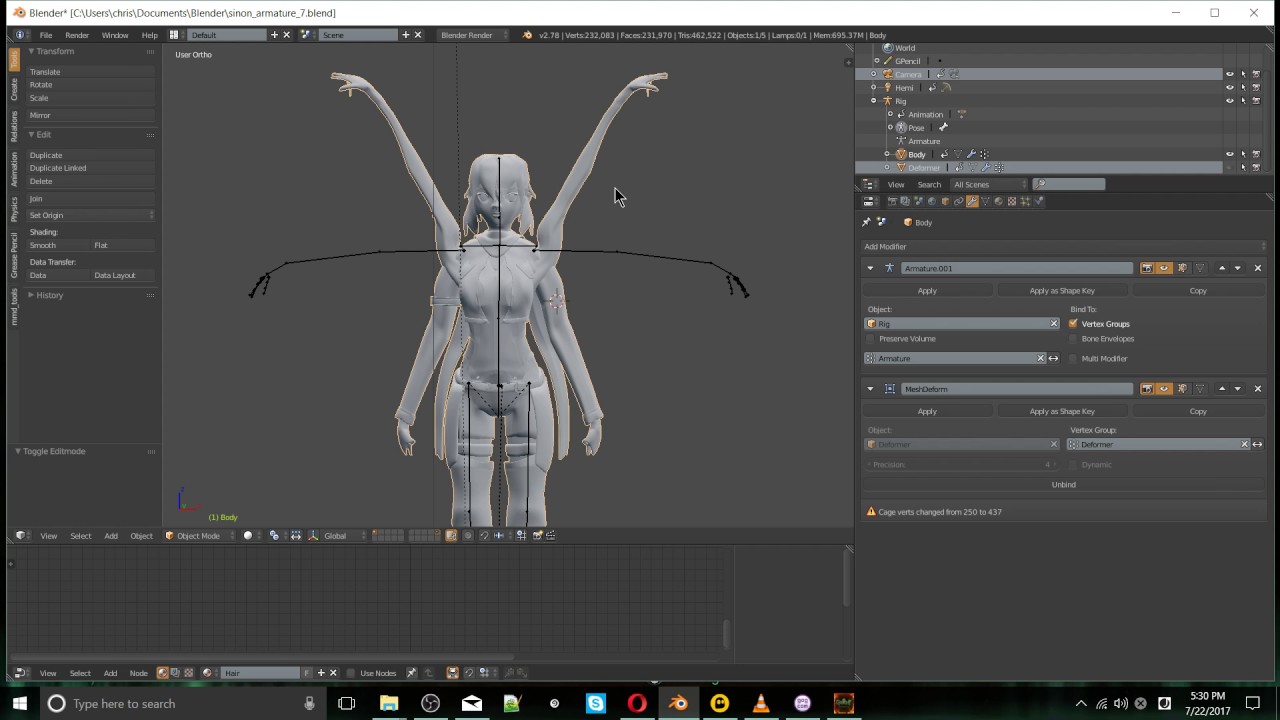This screenshot has width=1280, height=720.
Task: Collapse the Rig tree in outliner
Action: (x=874, y=101)
